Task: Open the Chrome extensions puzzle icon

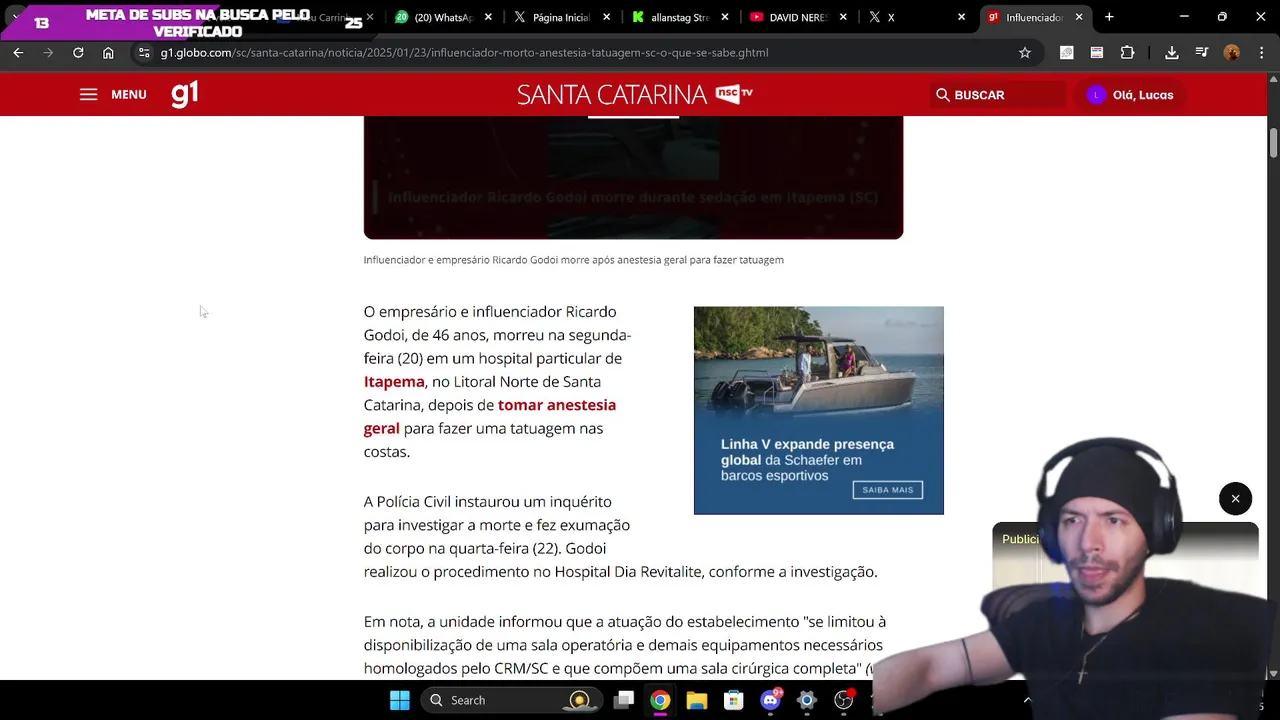Action: (x=1127, y=52)
